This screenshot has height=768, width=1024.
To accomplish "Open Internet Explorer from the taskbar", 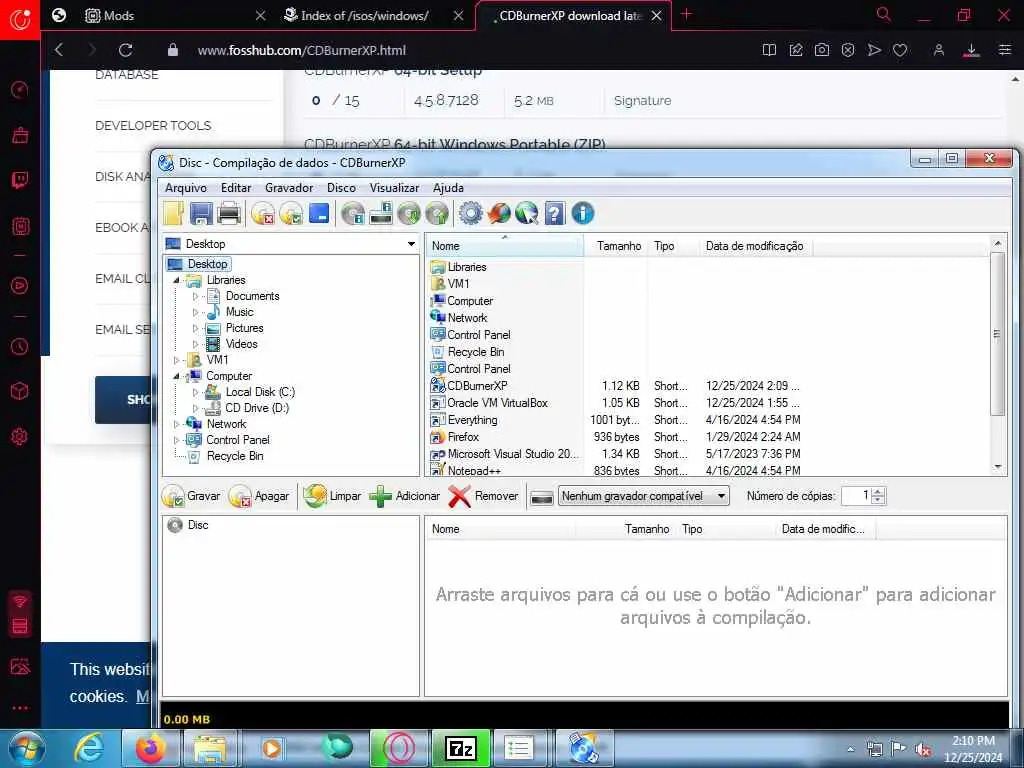I will coord(89,748).
